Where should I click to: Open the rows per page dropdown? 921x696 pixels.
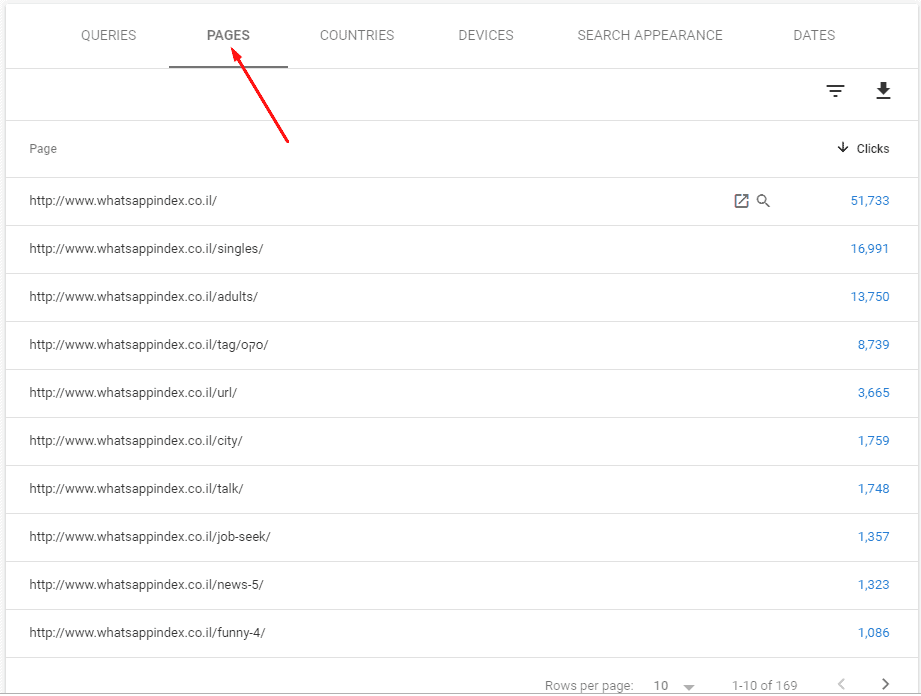(x=674, y=685)
